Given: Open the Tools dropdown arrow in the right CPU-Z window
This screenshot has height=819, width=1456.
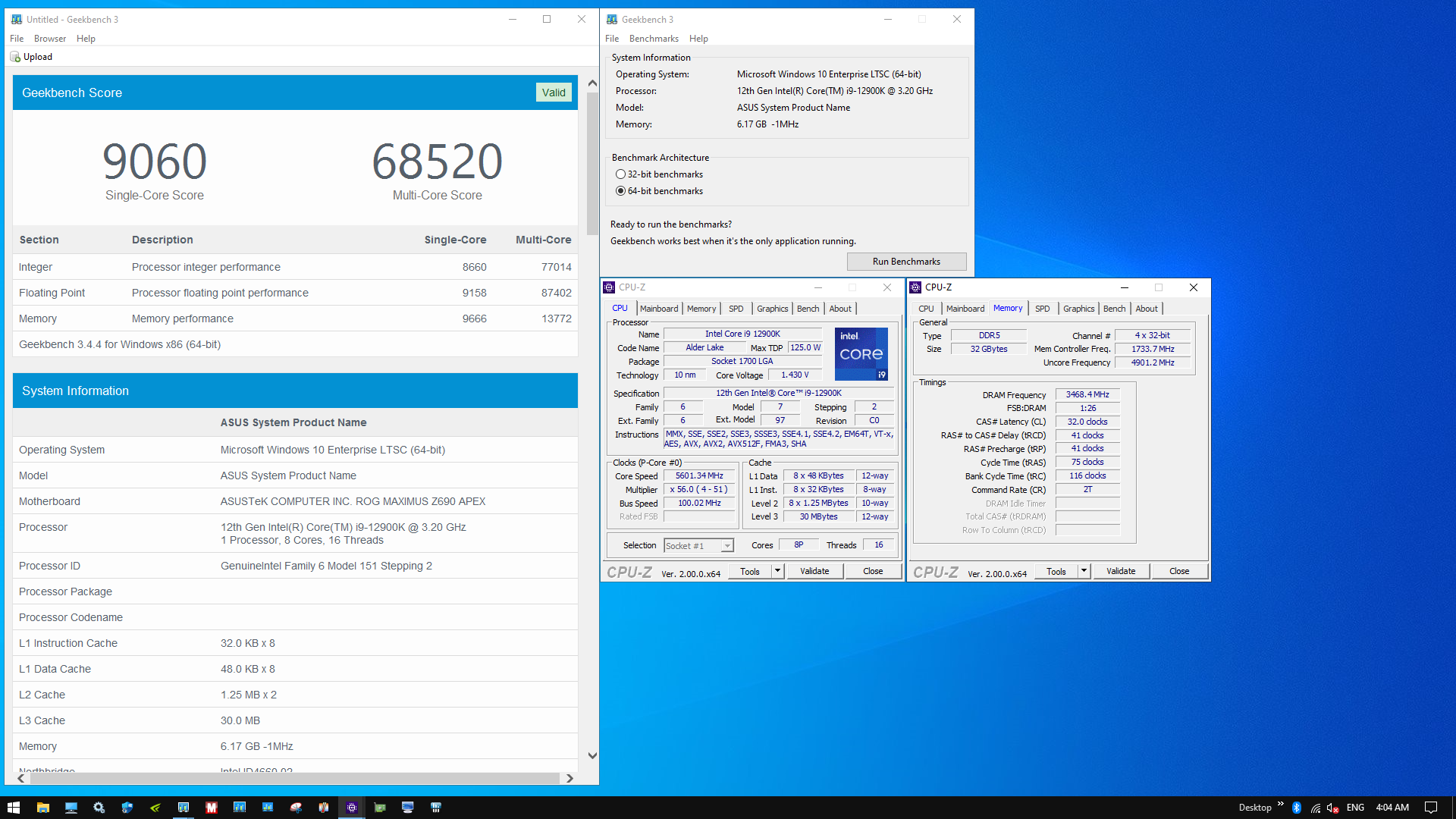Looking at the screenshot, I should point(1084,571).
